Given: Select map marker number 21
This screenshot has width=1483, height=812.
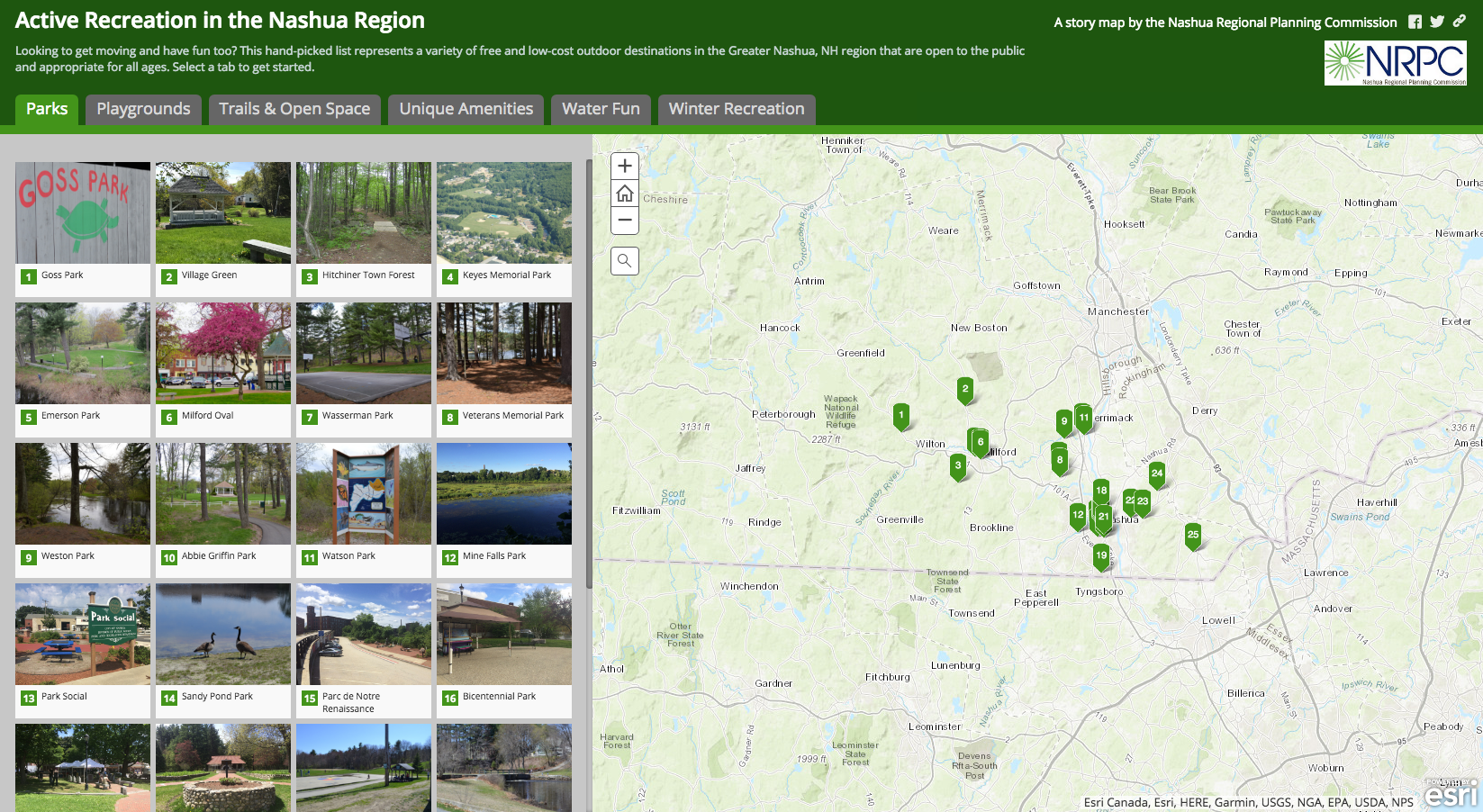Looking at the screenshot, I should 1104,518.
